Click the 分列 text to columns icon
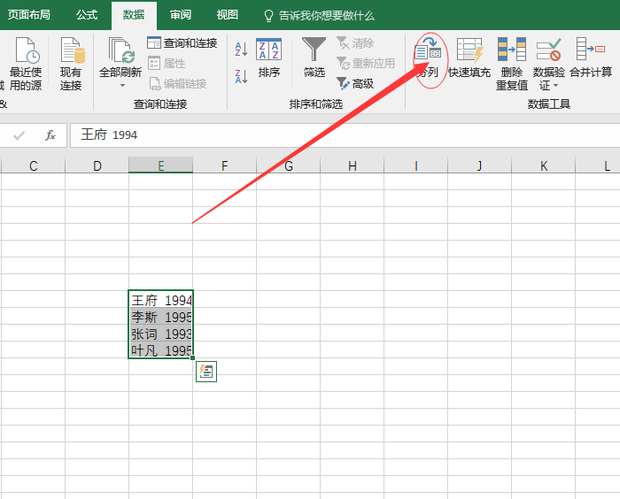620x499 pixels. (428, 48)
